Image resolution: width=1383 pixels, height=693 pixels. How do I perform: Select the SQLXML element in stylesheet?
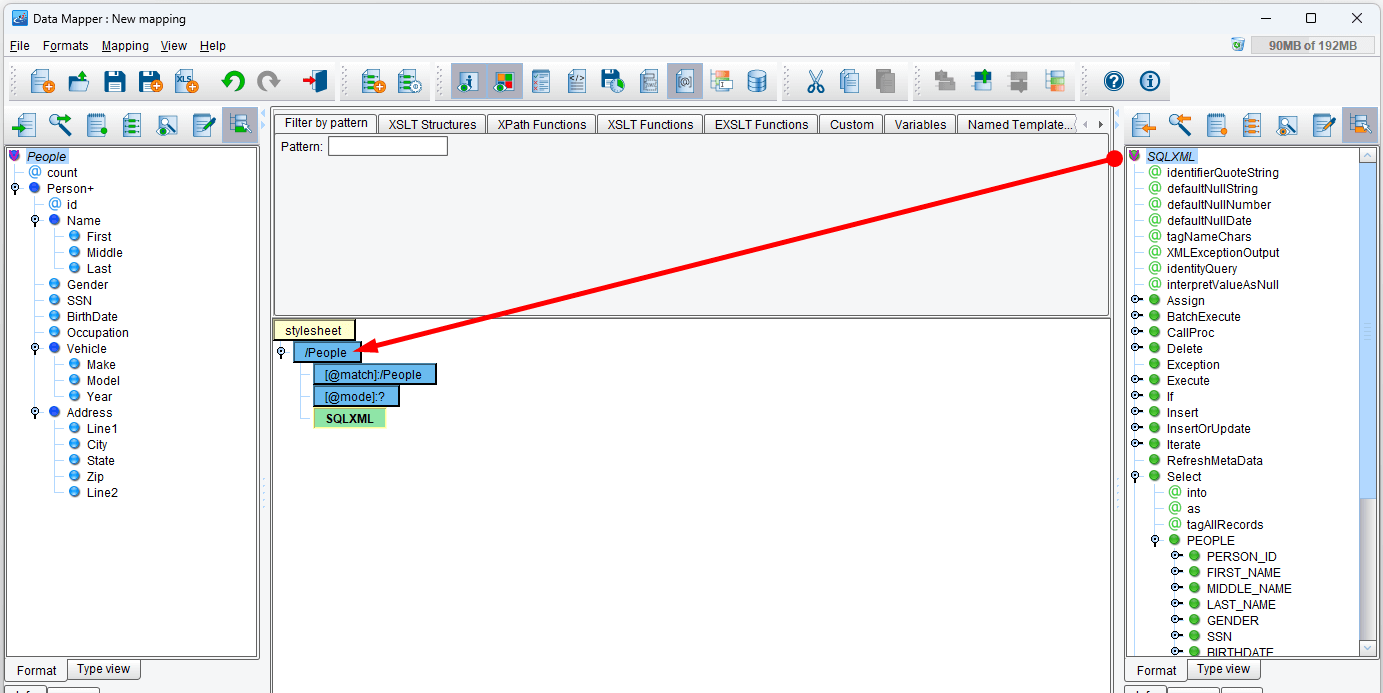pyautogui.click(x=349, y=419)
